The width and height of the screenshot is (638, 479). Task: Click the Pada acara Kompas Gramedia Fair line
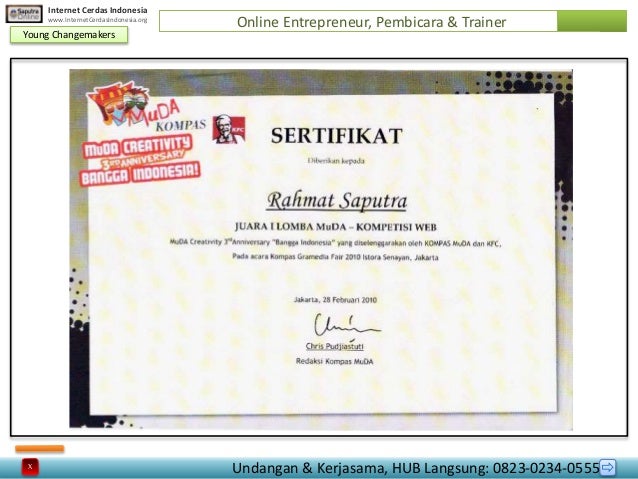tap(335, 257)
